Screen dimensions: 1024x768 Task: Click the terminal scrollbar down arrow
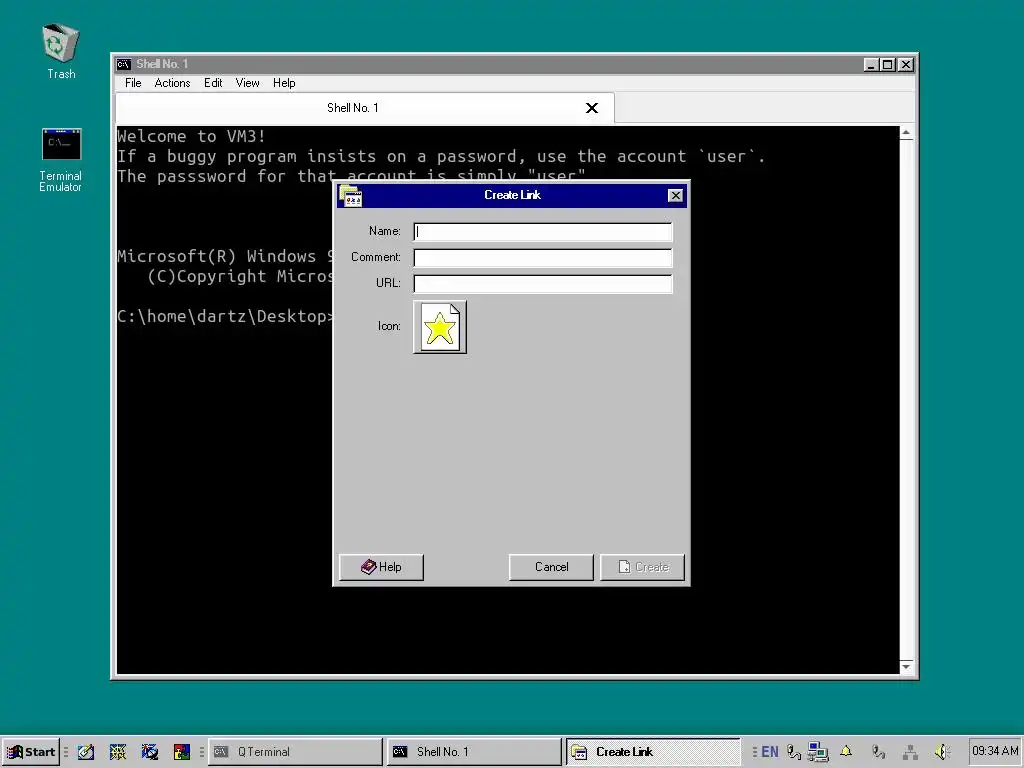point(906,666)
